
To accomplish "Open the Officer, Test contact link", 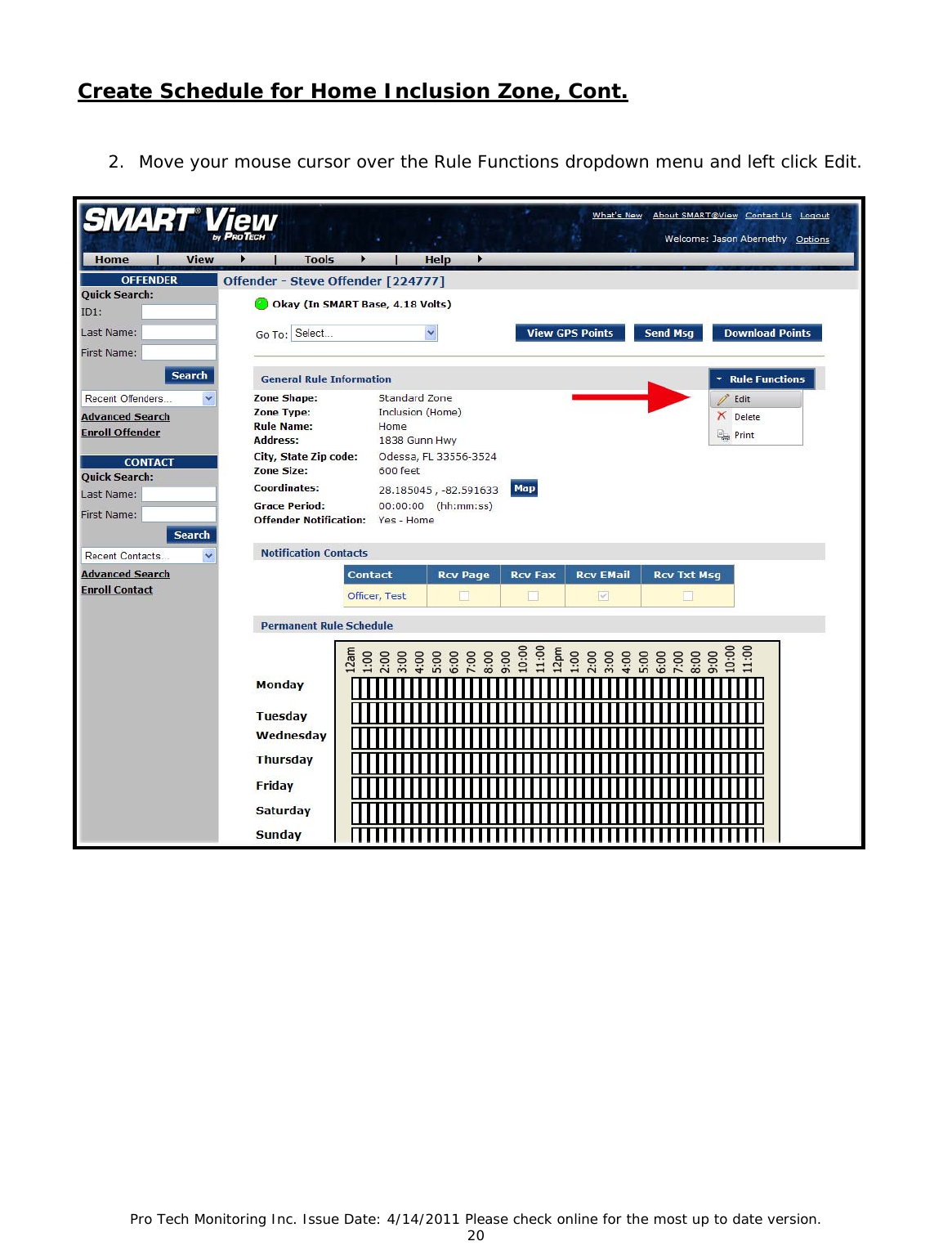I will [x=377, y=596].
